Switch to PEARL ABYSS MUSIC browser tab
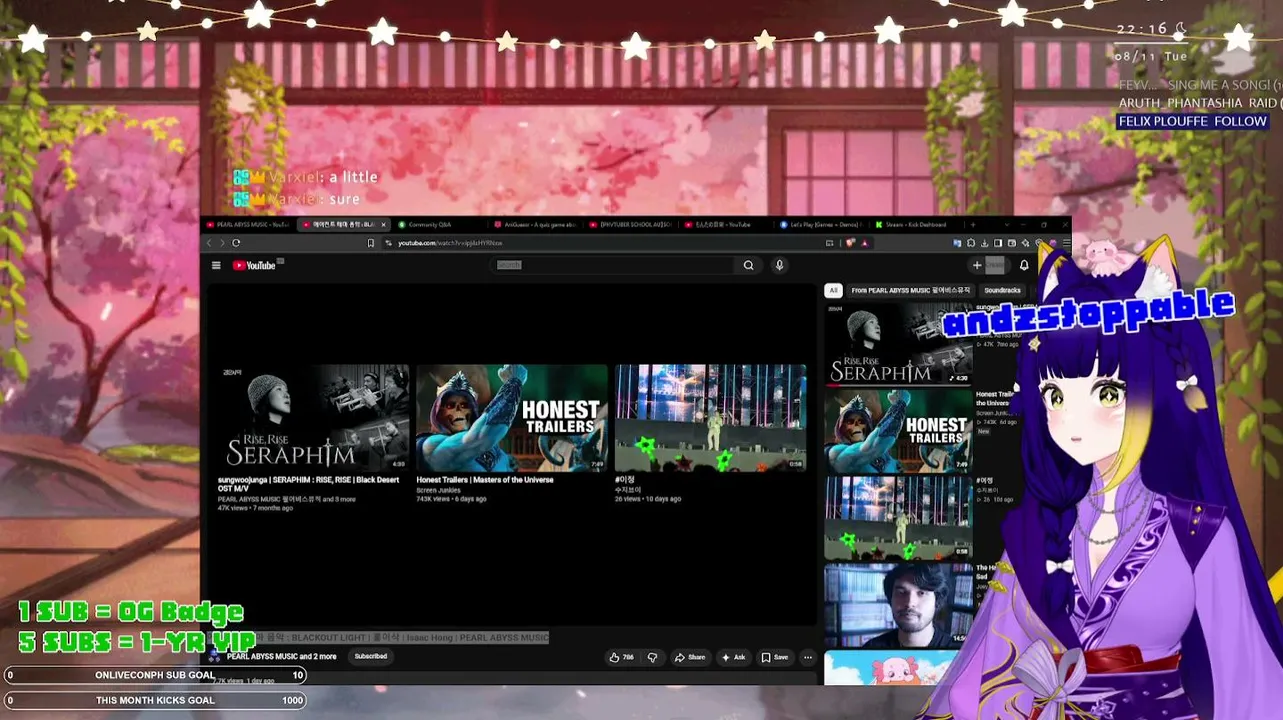Image resolution: width=1283 pixels, height=720 pixels. [248, 225]
